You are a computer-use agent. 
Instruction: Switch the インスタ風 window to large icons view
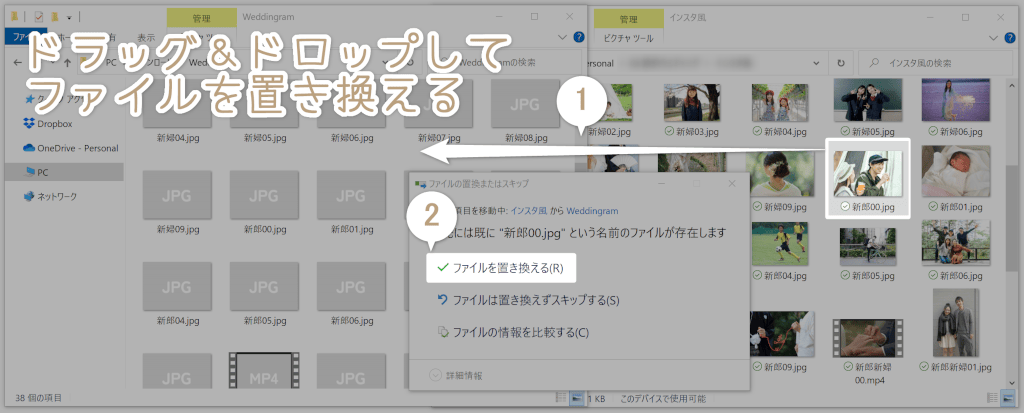click(1008, 397)
